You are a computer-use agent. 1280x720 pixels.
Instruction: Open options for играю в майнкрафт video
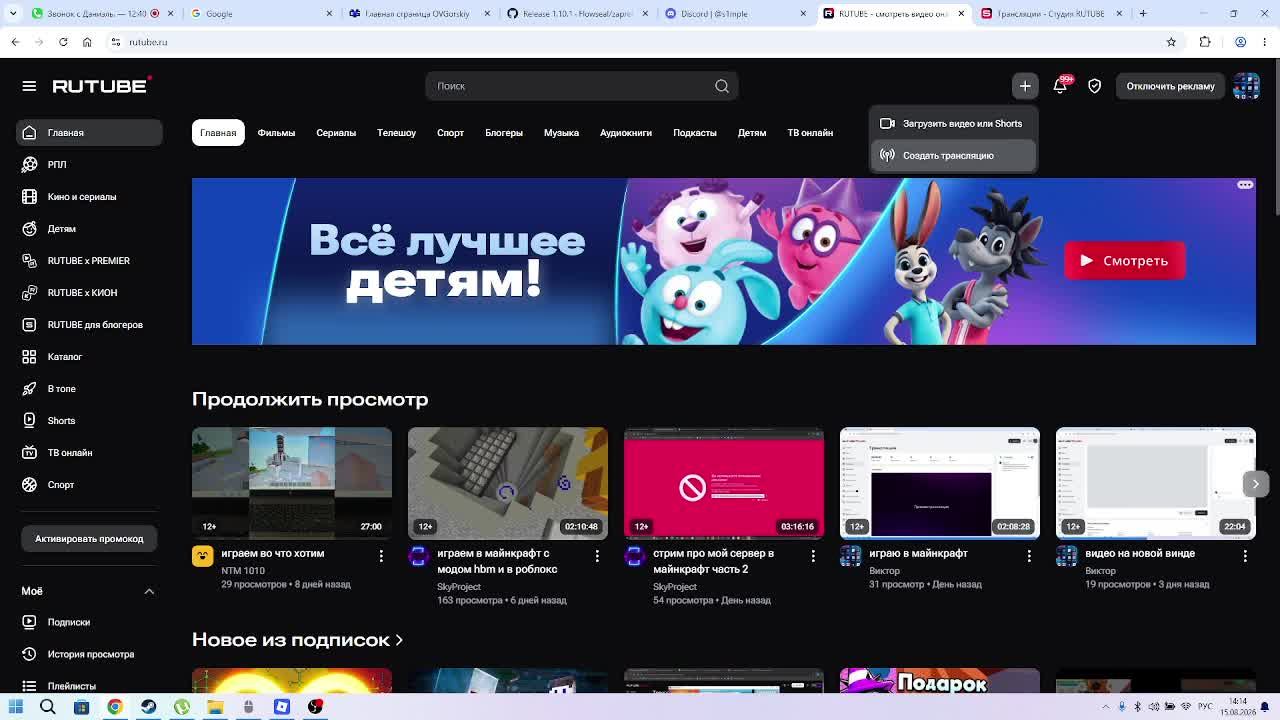pos(1029,555)
